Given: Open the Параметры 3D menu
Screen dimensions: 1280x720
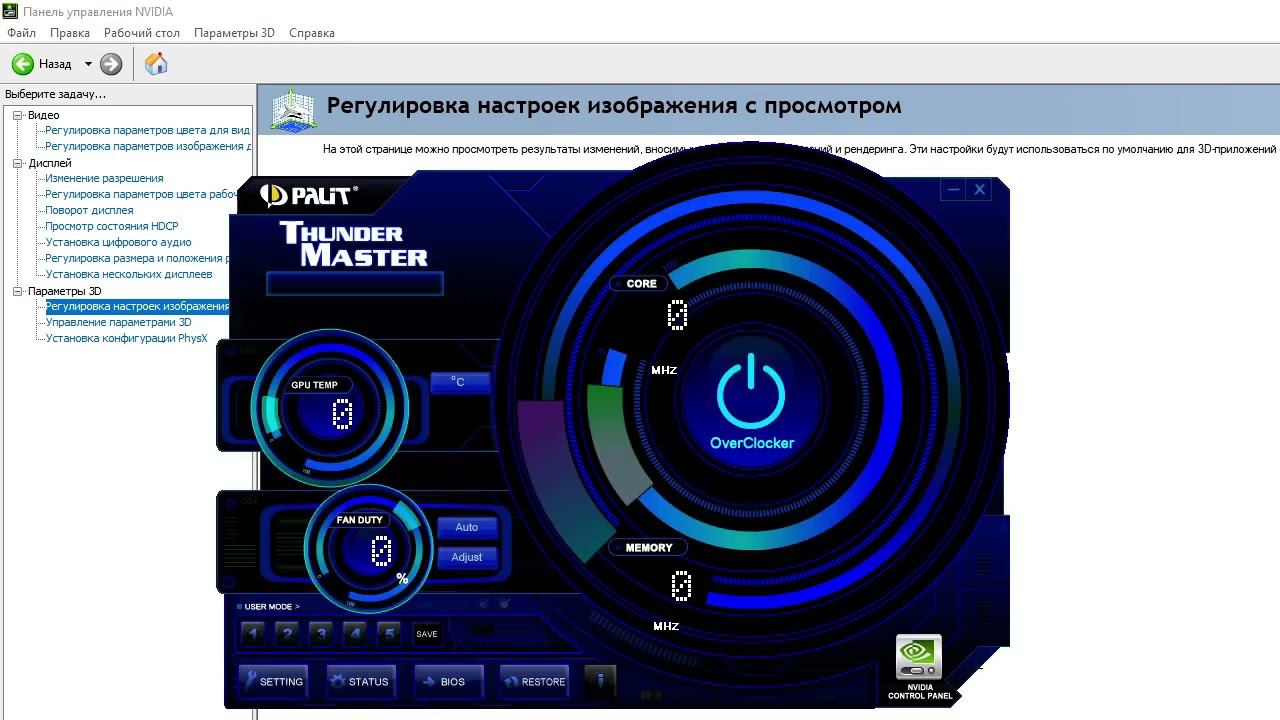Looking at the screenshot, I should pyautogui.click(x=234, y=33).
